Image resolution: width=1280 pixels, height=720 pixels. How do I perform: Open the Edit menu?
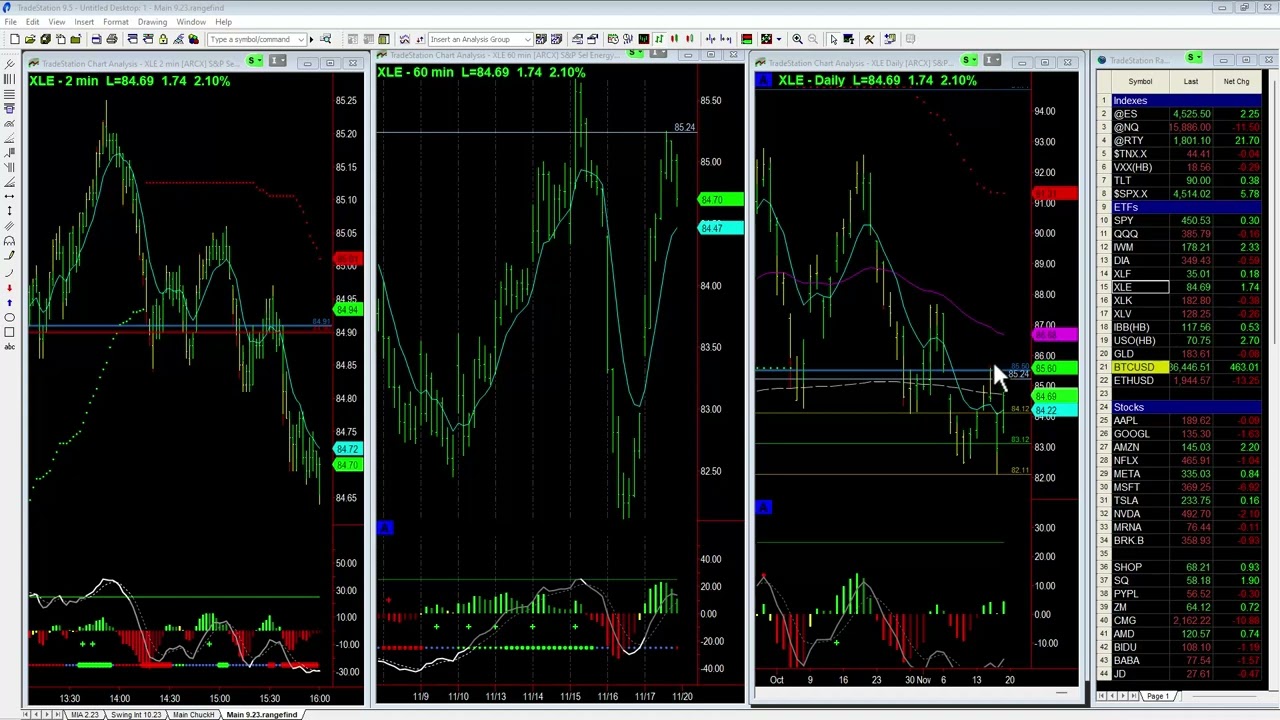coord(33,22)
